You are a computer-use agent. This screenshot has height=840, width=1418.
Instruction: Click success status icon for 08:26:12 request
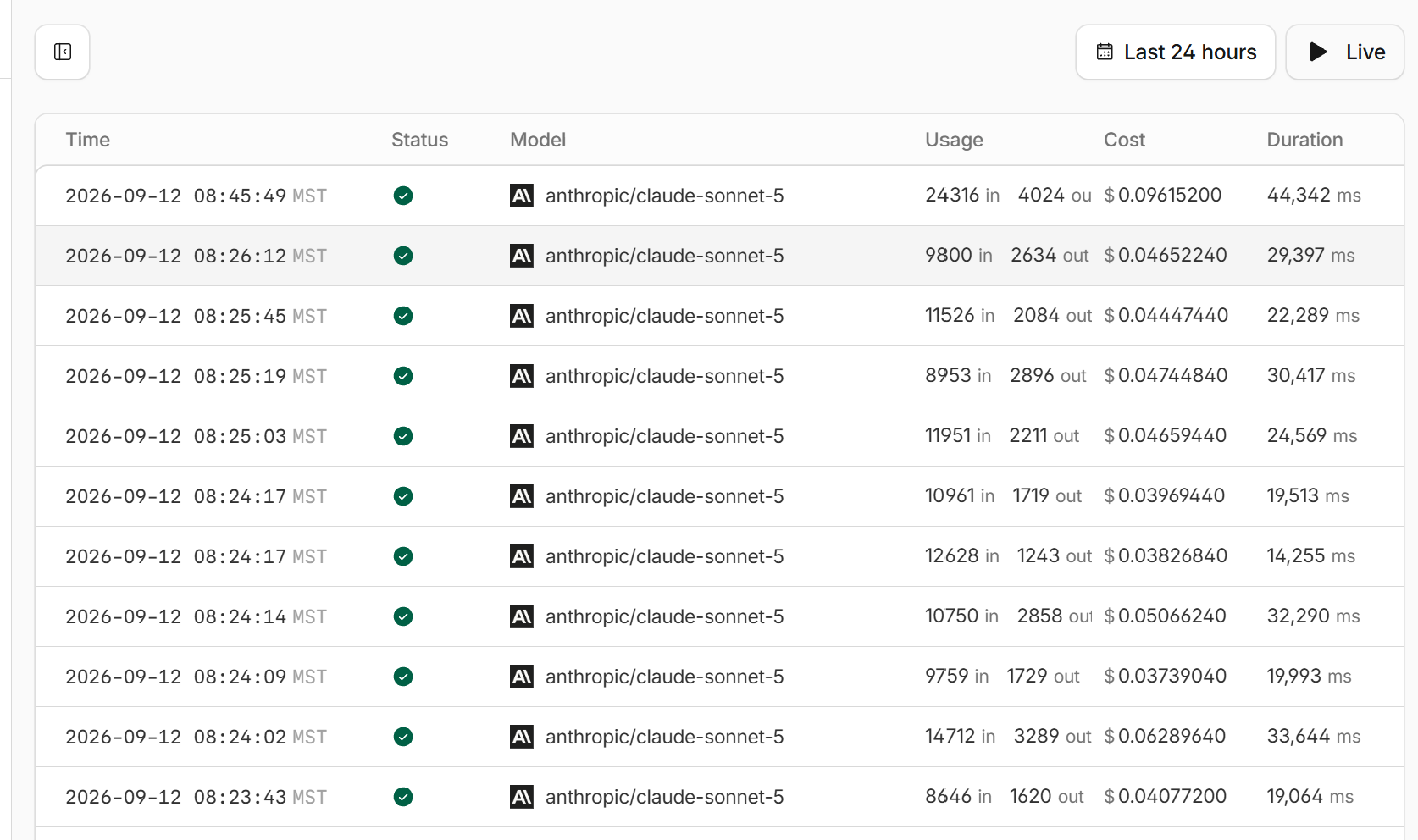(403, 256)
